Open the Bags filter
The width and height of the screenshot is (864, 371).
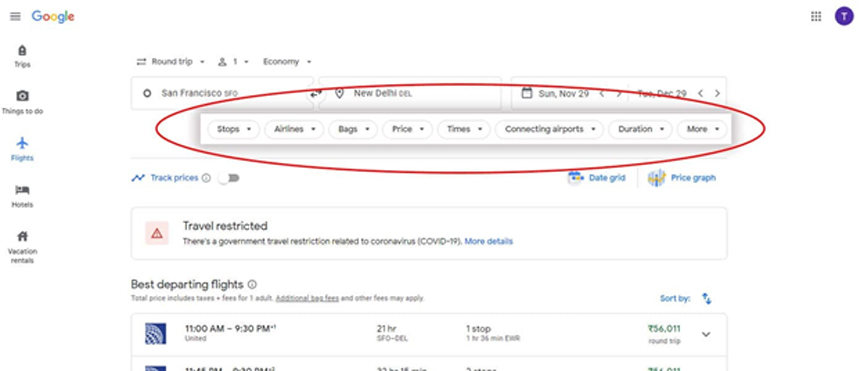[353, 129]
